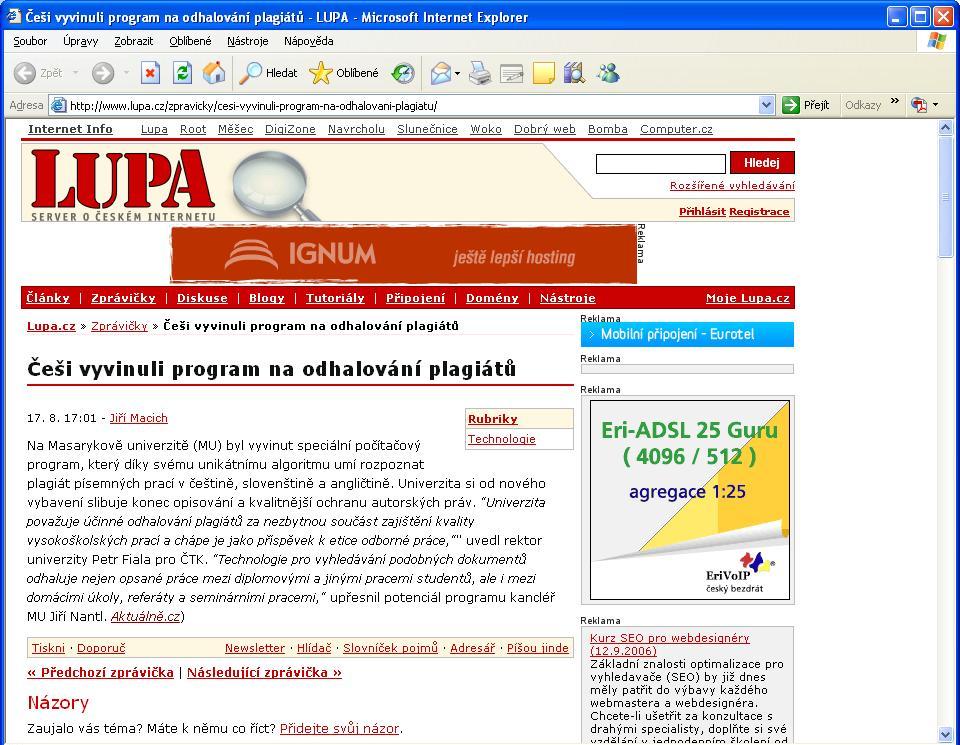Open the Discuss yellow note icon
The height and width of the screenshot is (745, 960).
click(544, 73)
